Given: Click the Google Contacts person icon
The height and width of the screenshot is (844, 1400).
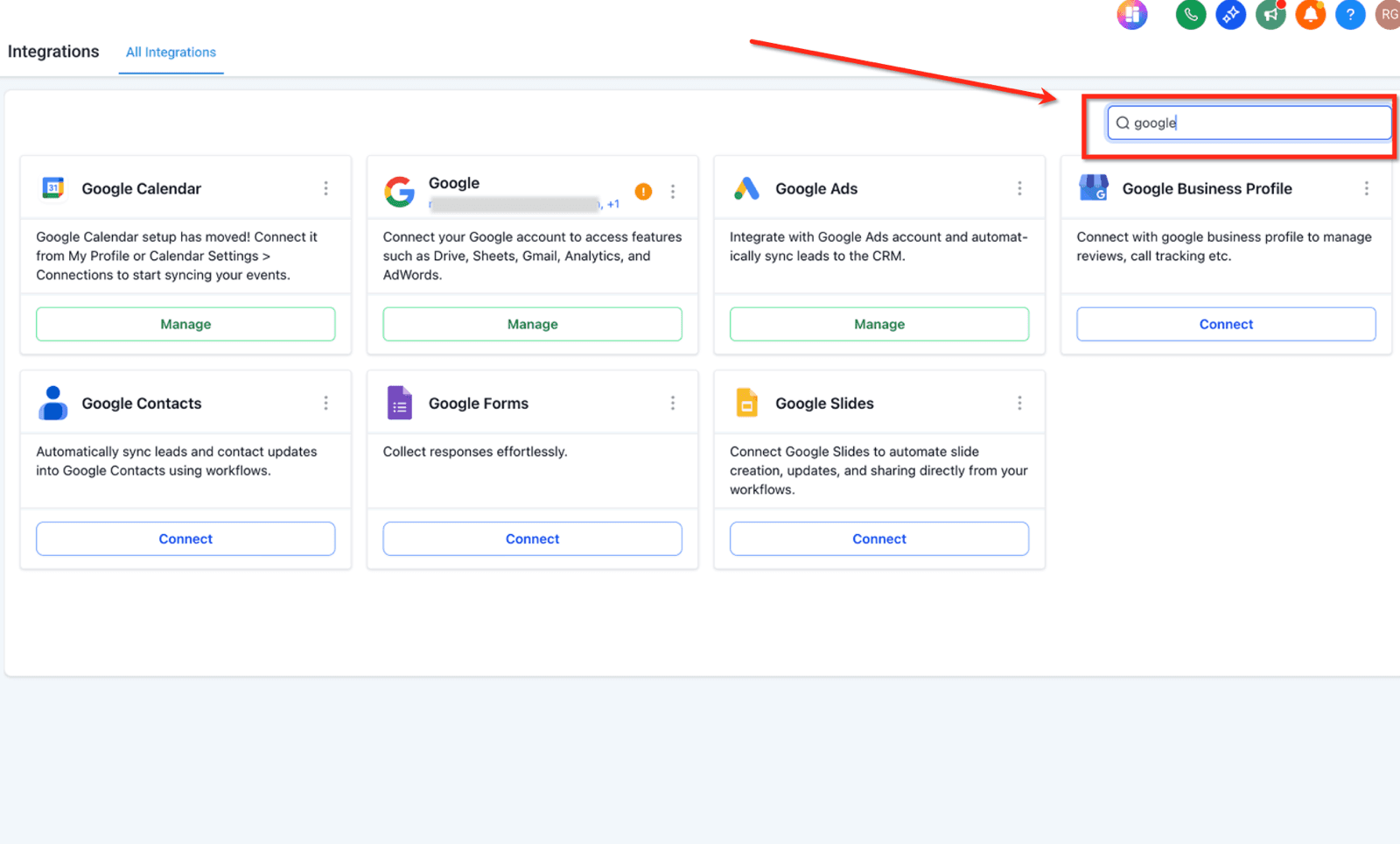Looking at the screenshot, I should (52, 403).
